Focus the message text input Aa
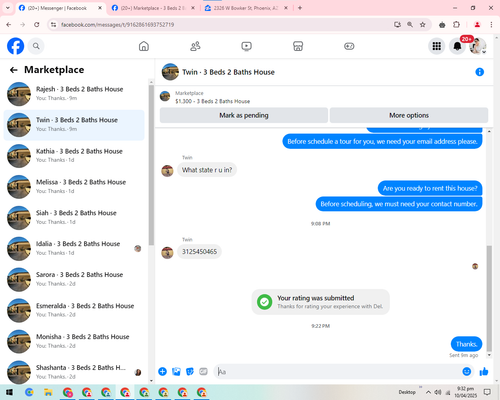 coord(337,371)
